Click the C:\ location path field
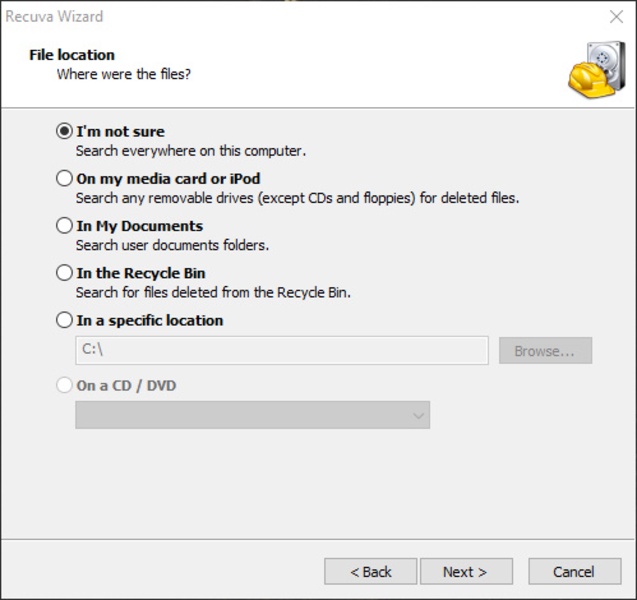 [x=281, y=351]
